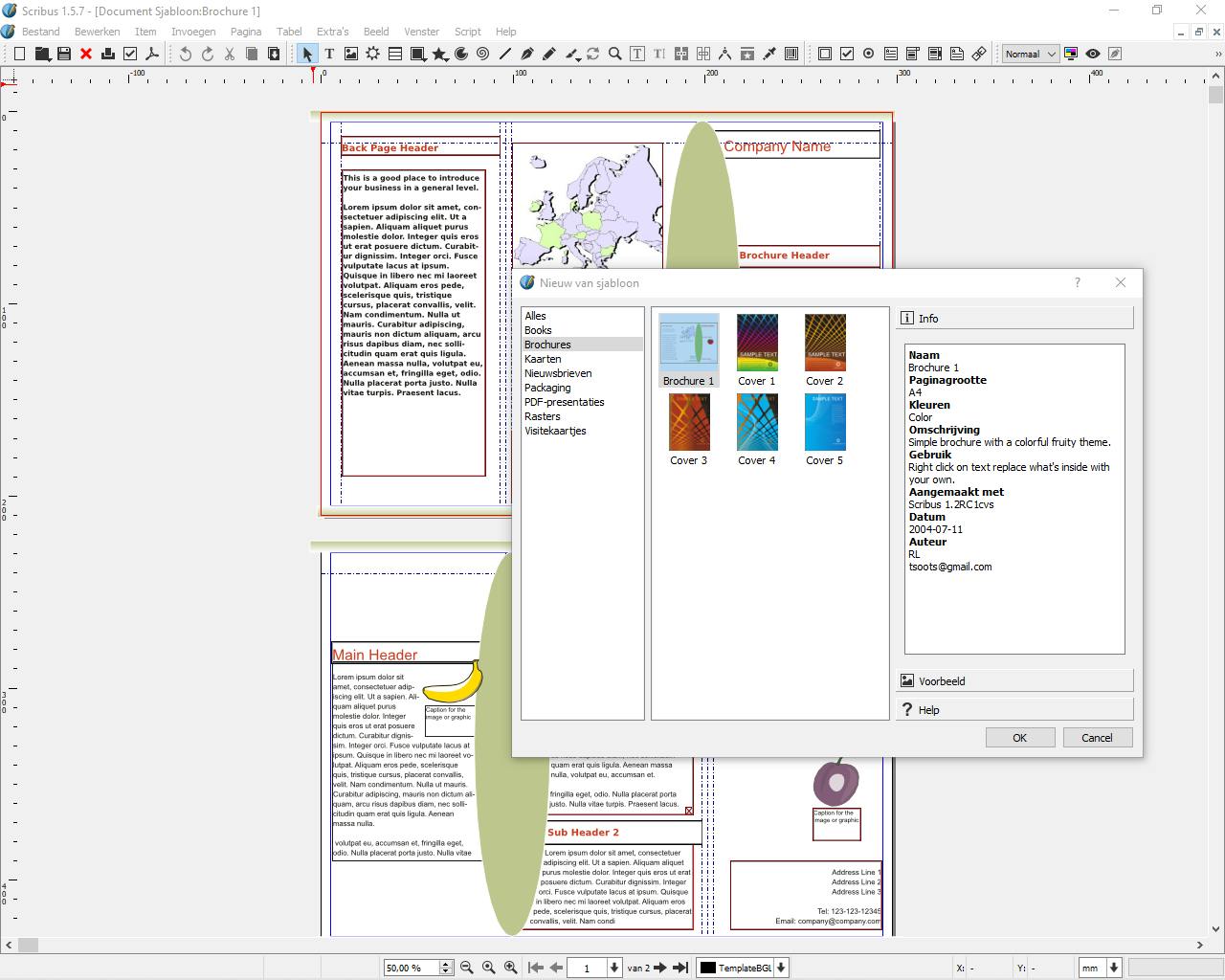Click the Save document icon
Screen dimensions: 1225x980
(x=64, y=55)
